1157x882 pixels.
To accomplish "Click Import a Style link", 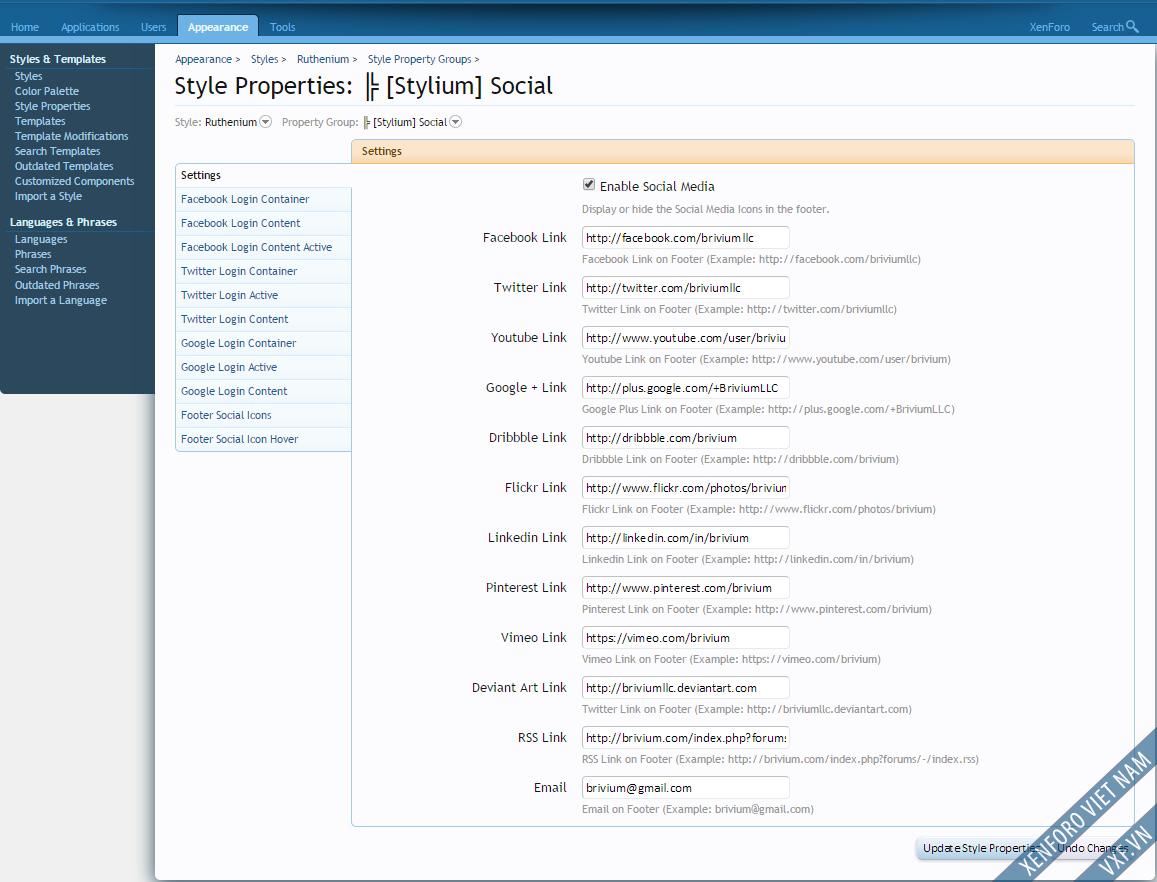I will 48,196.
